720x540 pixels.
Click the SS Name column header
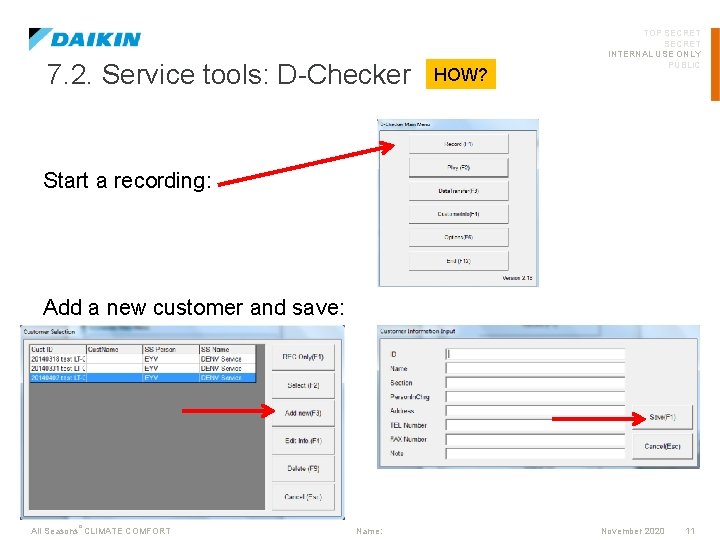coord(227,349)
